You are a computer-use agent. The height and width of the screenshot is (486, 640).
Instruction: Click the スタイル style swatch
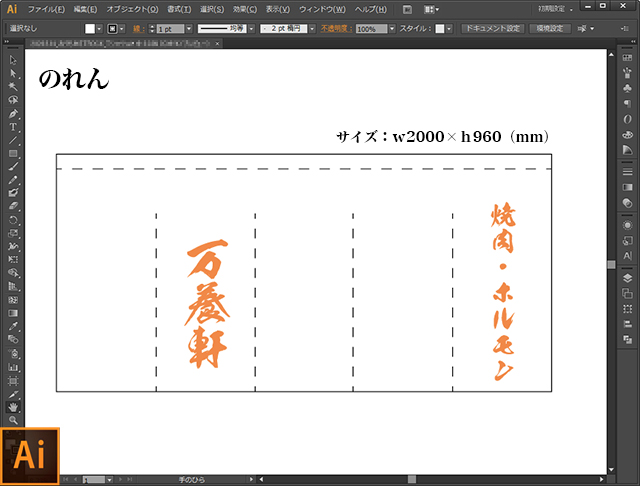[x=440, y=29]
